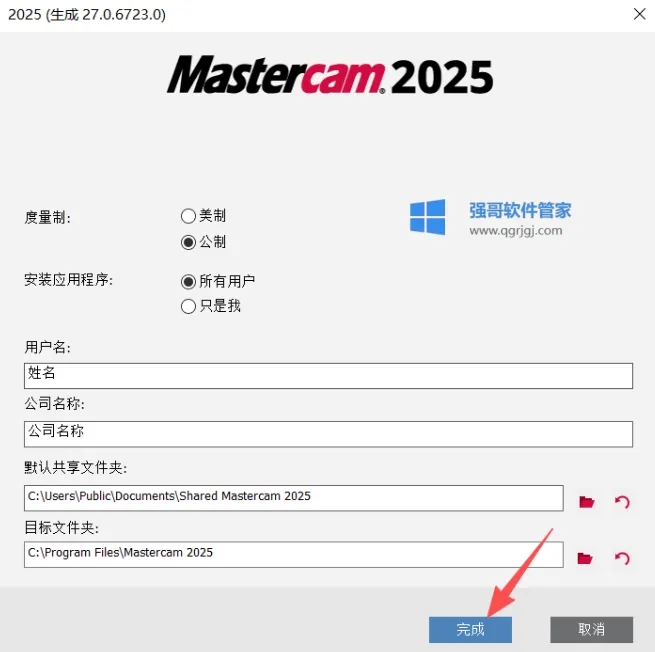The height and width of the screenshot is (652, 655).
Task: Click the shared Mastercam 2025 folder path field
Action: click(x=294, y=498)
